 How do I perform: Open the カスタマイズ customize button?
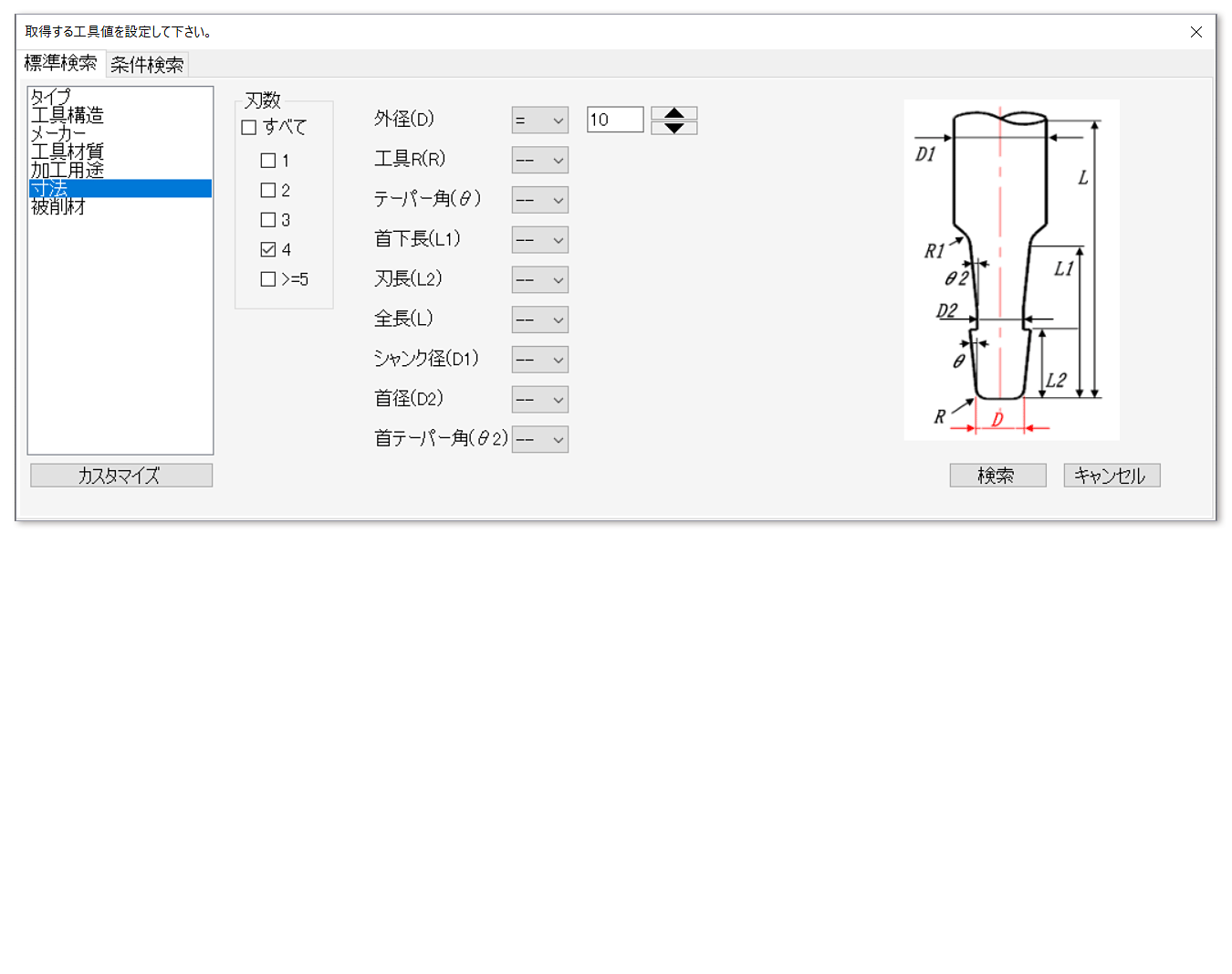click(x=120, y=476)
